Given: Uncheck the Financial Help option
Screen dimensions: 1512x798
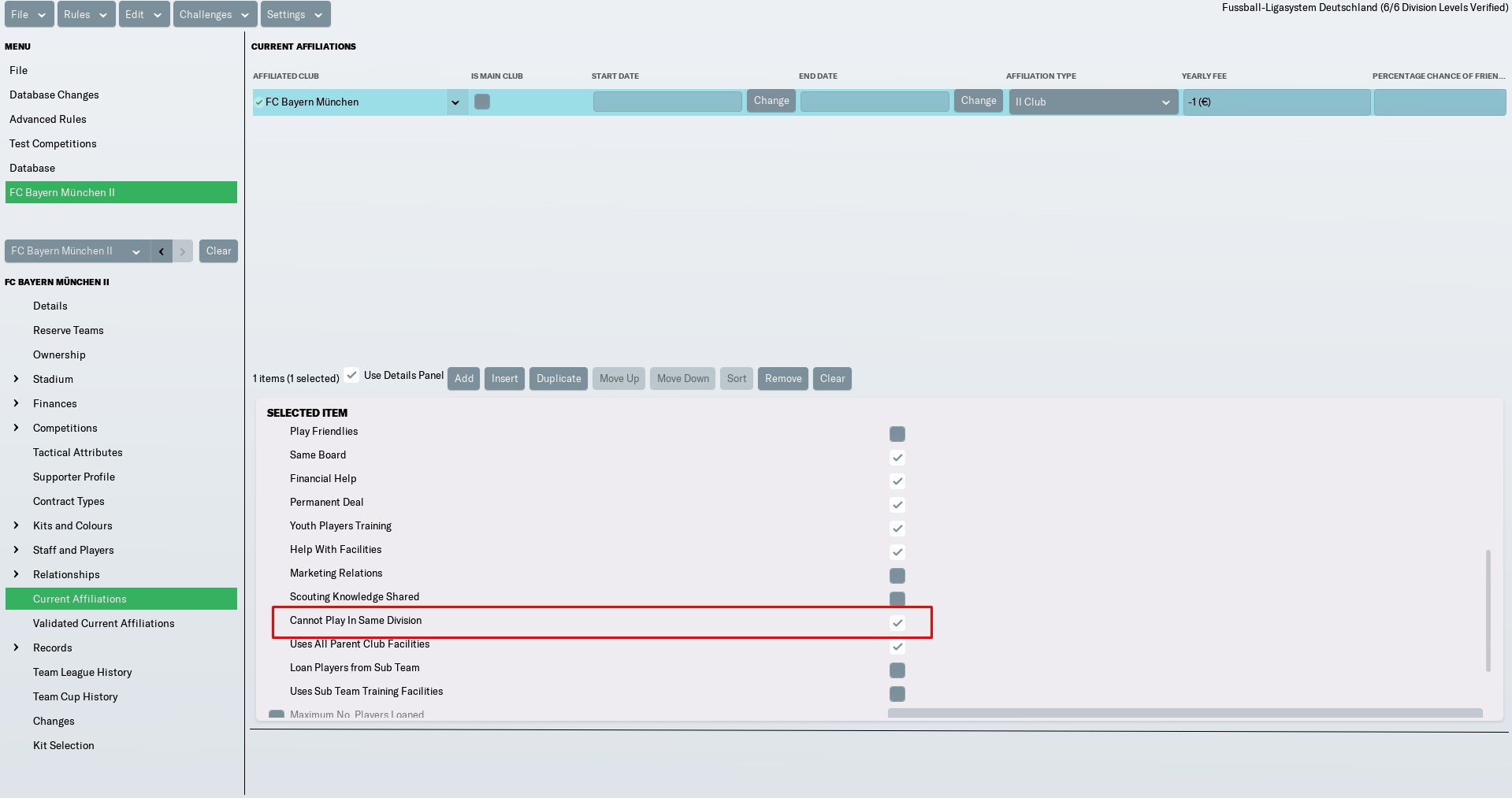Looking at the screenshot, I should tap(897, 481).
